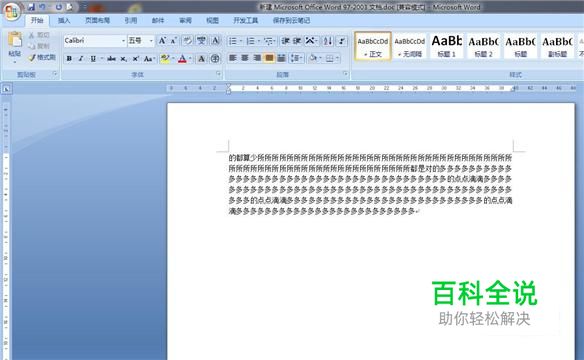Image resolution: width=584 pixels, height=360 pixels.
Task: Open the 邮件 (Mailings) tab
Action: [x=158, y=20]
